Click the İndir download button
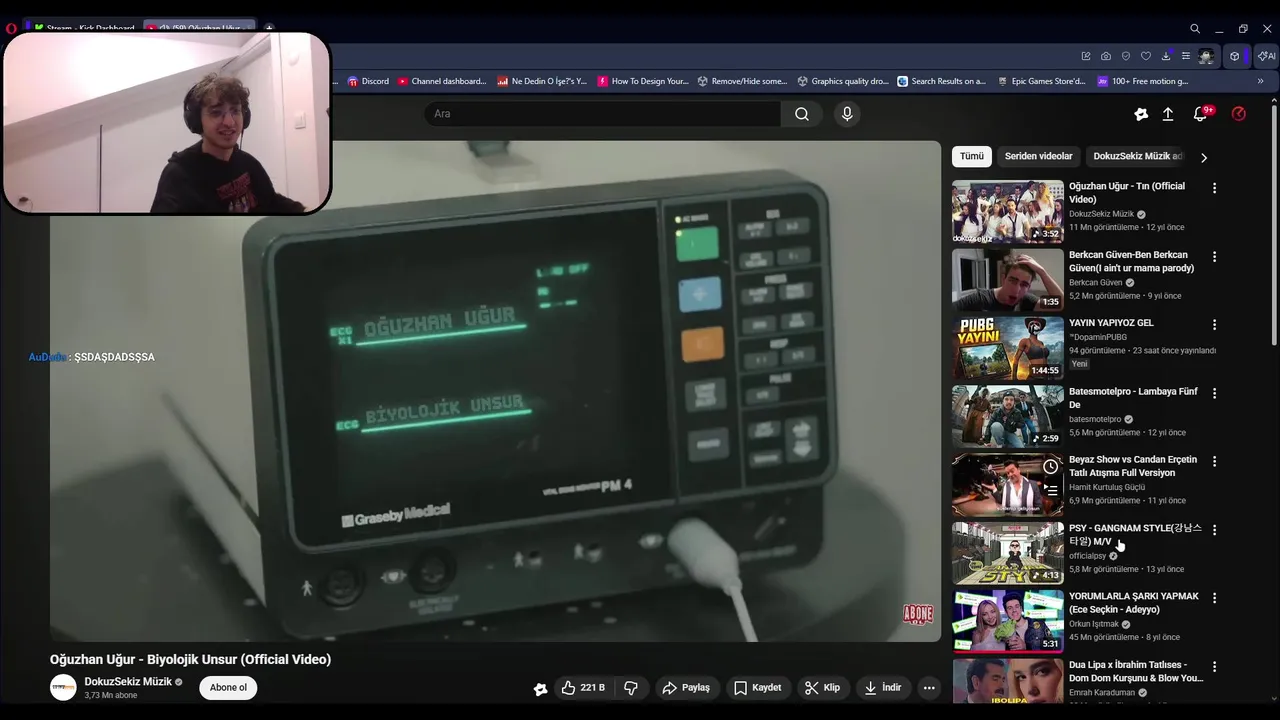The height and width of the screenshot is (720, 1280). pyautogui.click(x=883, y=688)
